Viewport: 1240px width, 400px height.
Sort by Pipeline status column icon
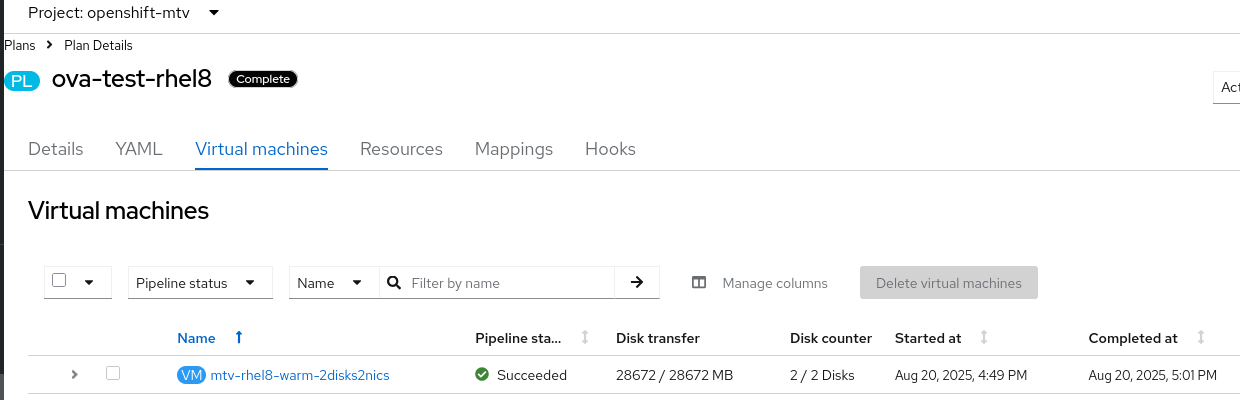[585, 338]
